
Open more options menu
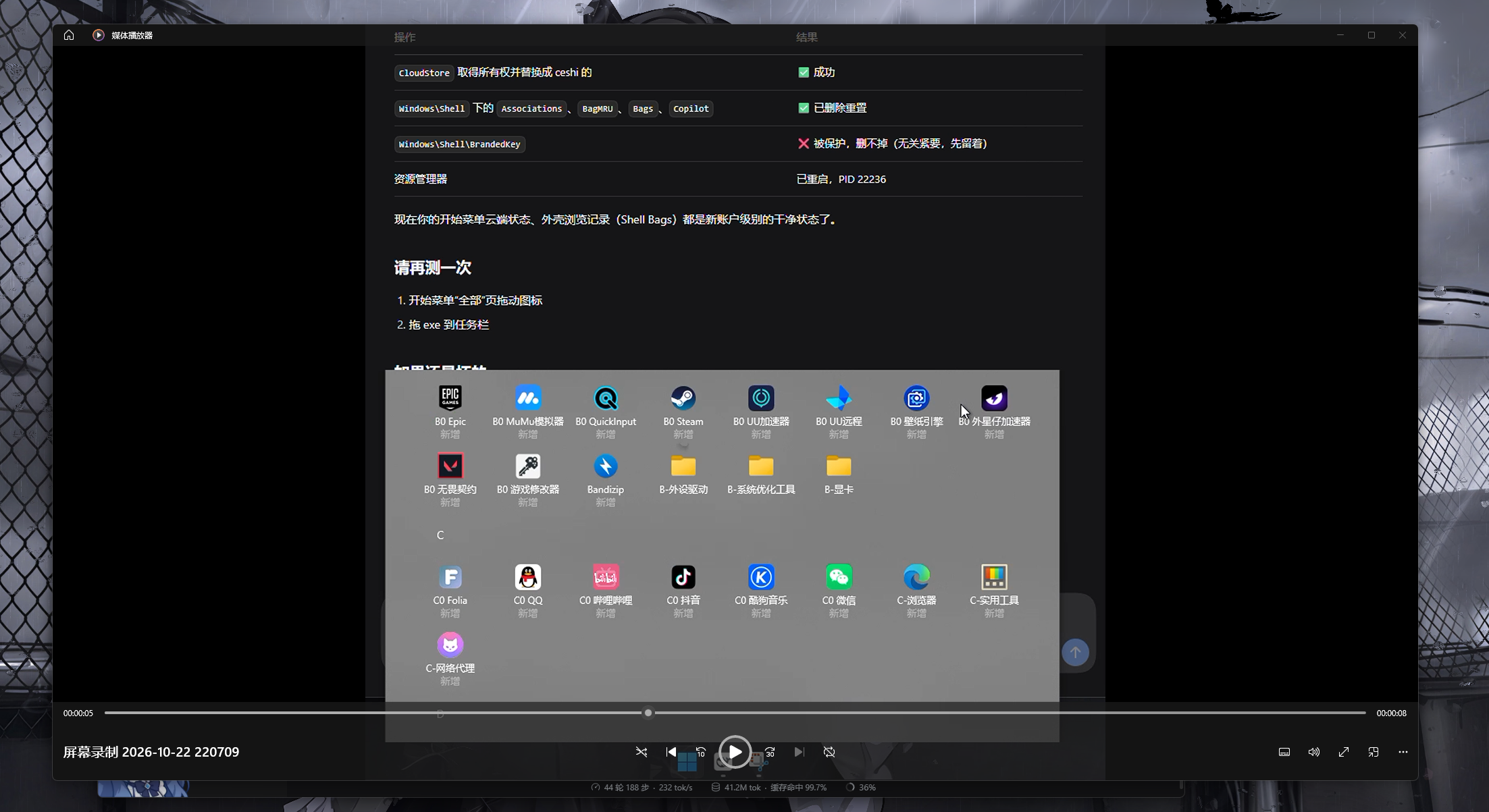(x=1403, y=752)
